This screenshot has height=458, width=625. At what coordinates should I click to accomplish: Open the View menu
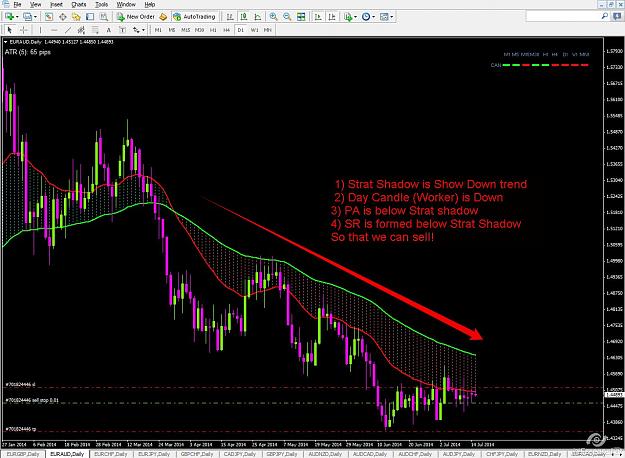(x=35, y=4)
